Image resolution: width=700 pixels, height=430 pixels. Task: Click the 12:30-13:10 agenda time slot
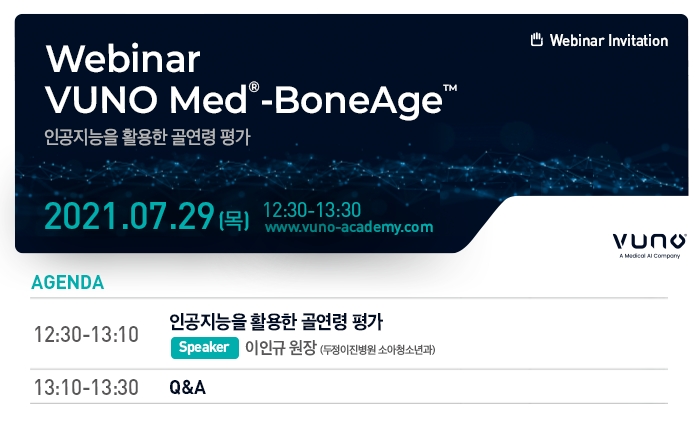click(x=87, y=334)
